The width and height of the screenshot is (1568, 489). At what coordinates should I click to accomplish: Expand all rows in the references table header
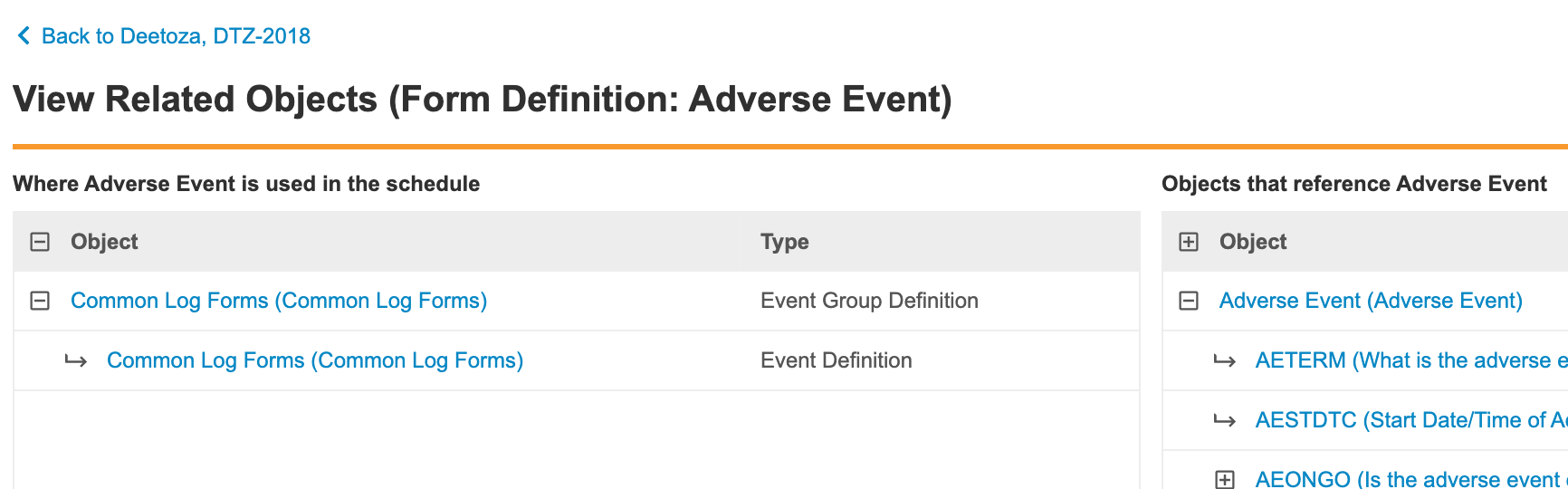1189,242
